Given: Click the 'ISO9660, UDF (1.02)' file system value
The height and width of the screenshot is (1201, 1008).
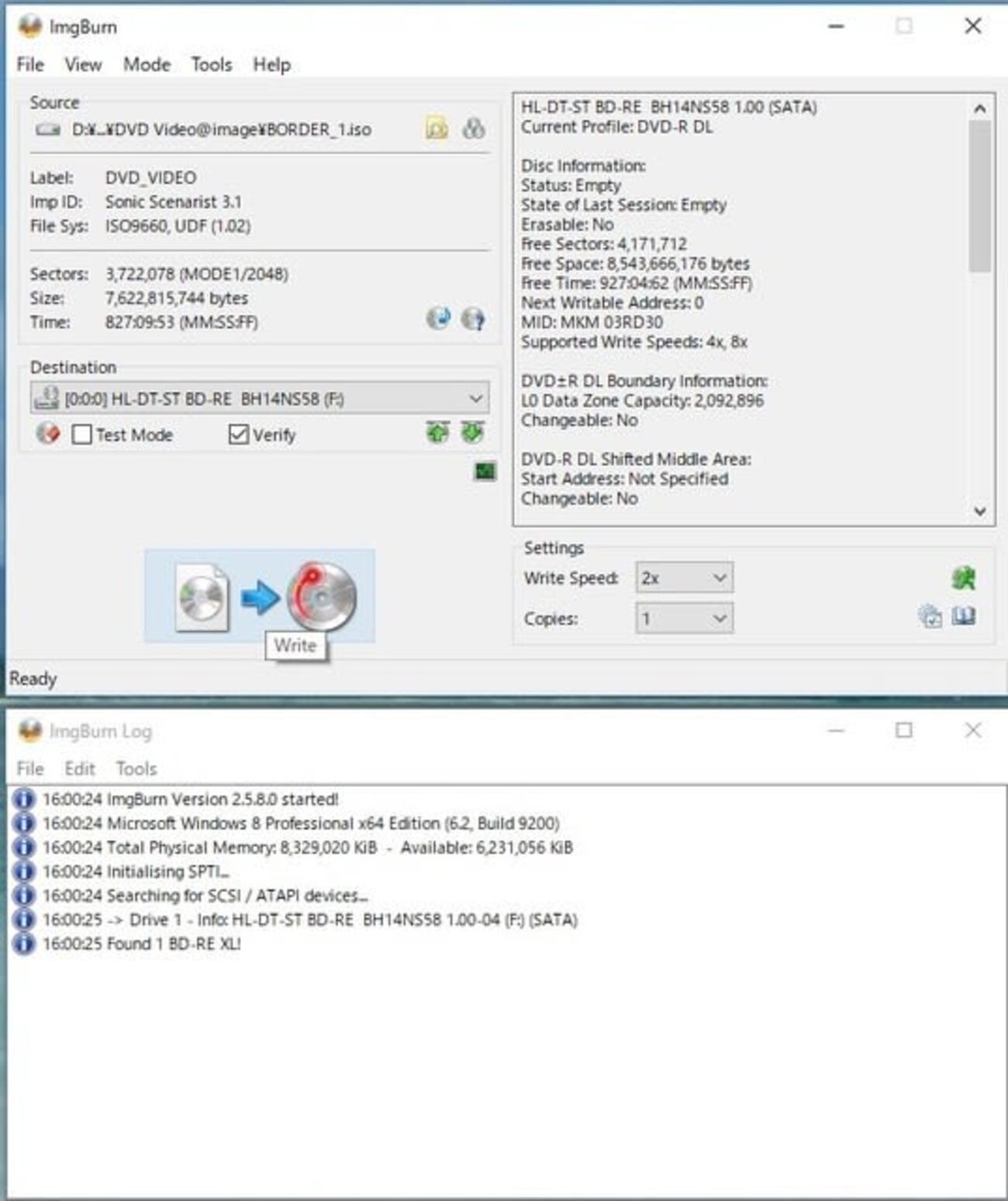Looking at the screenshot, I should [178, 226].
